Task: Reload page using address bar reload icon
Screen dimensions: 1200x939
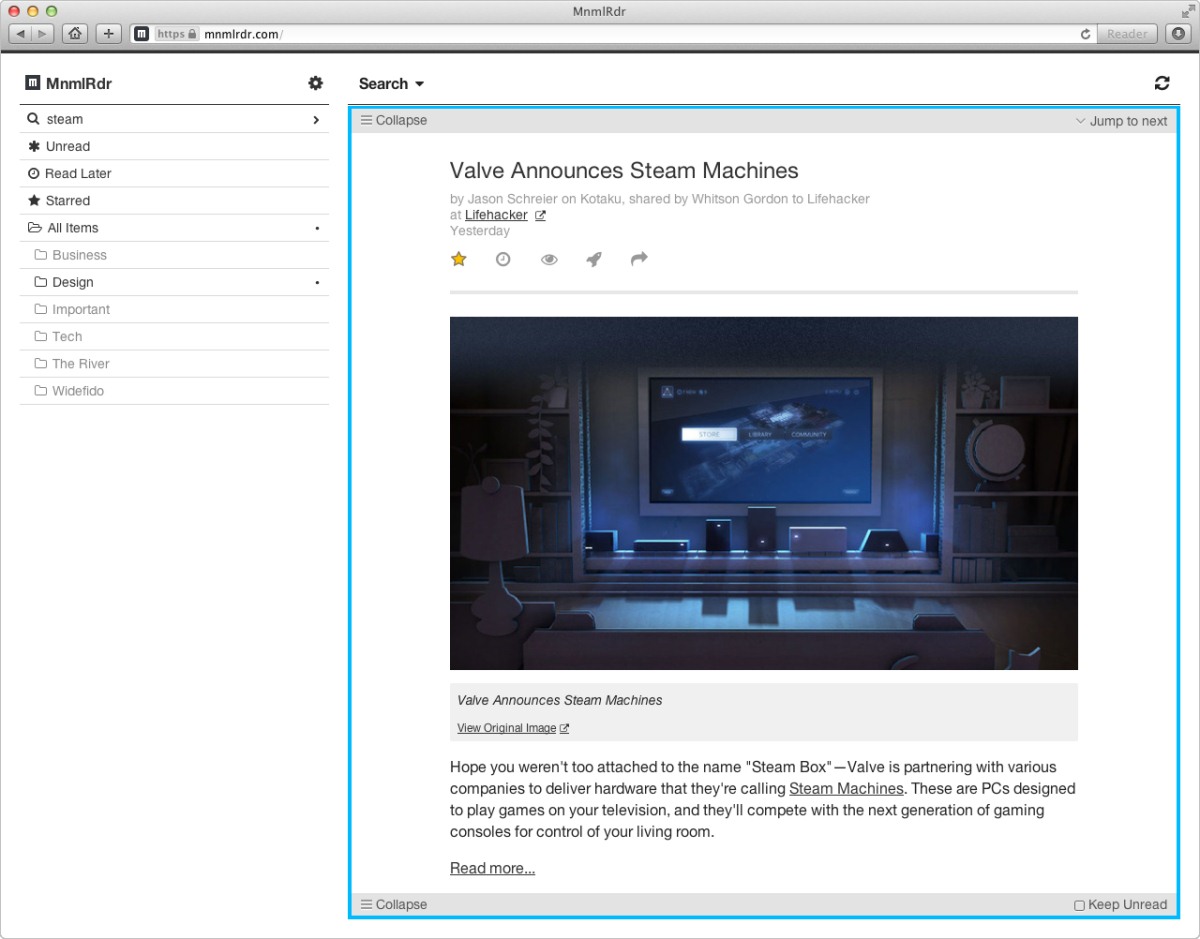Action: coord(1085,34)
